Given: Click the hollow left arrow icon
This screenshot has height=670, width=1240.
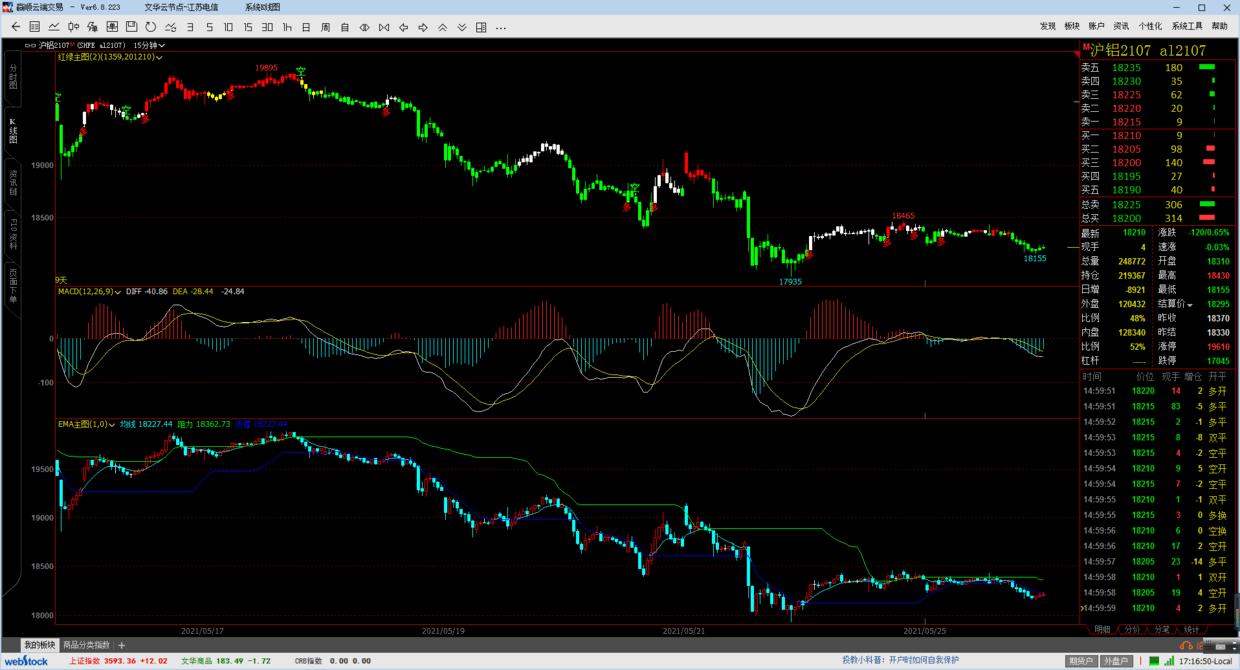Looking at the screenshot, I should [x=403, y=27].
